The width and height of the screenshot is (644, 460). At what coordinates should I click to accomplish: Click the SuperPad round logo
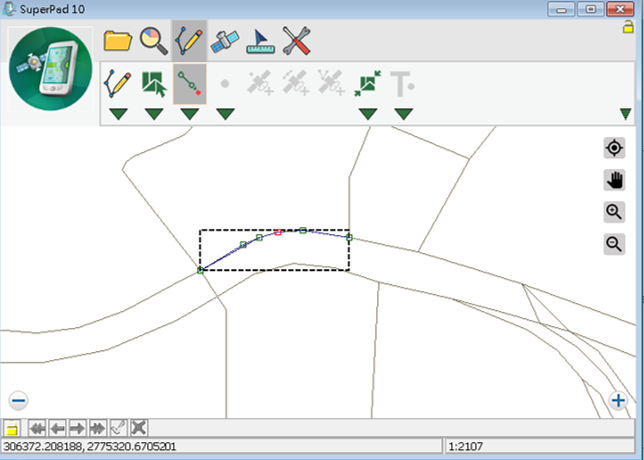tap(51, 69)
